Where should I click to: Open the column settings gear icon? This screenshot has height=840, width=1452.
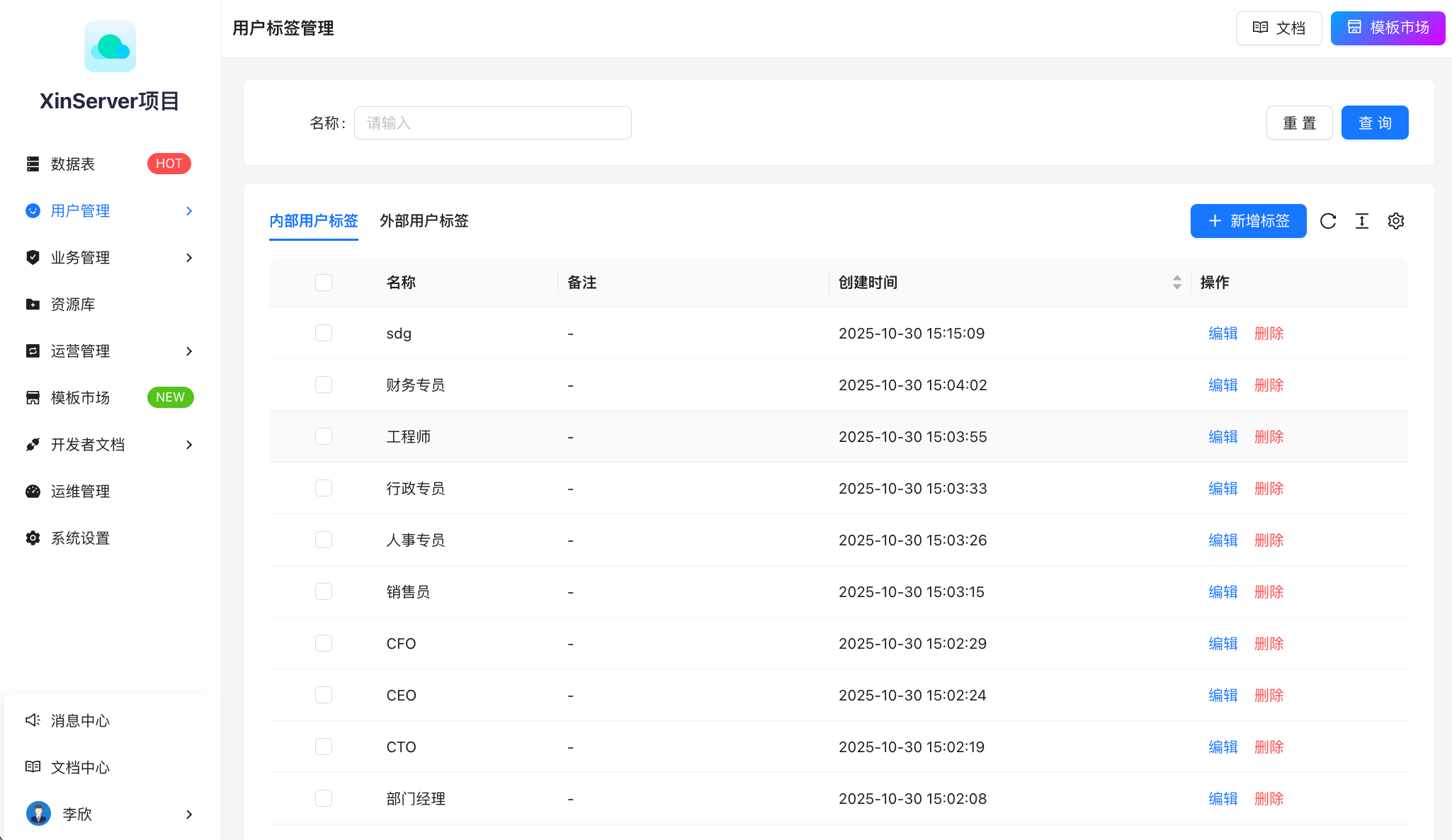[x=1396, y=221]
